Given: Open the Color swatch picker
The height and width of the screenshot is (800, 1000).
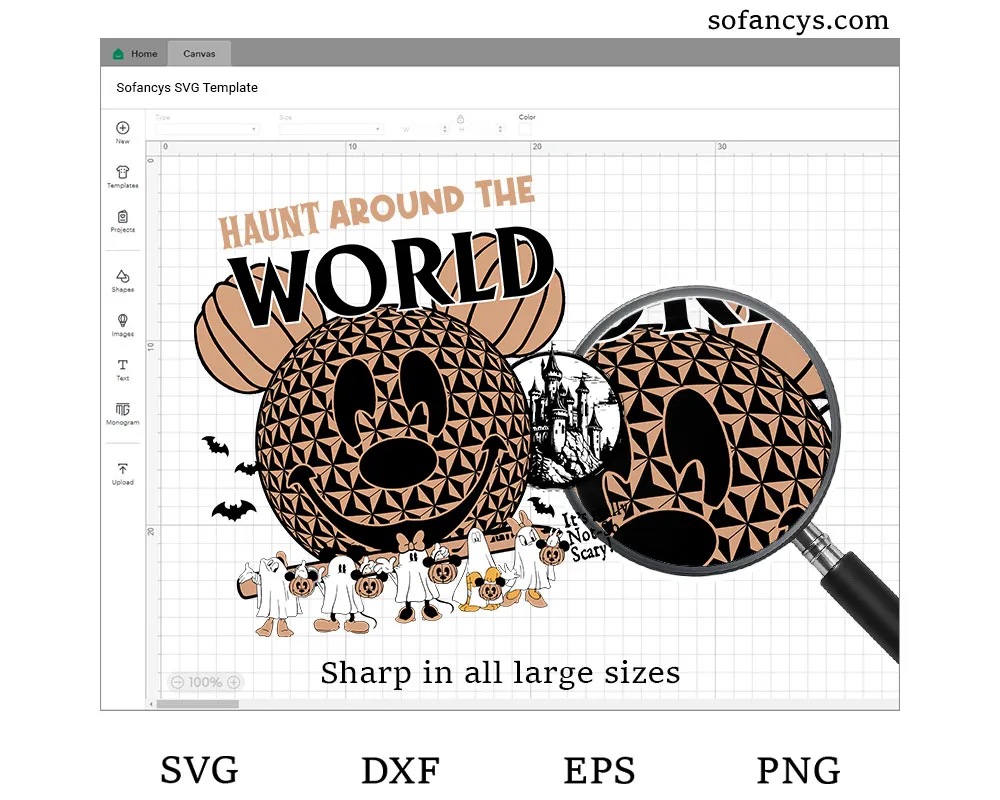Looking at the screenshot, I should (x=525, y=130).
